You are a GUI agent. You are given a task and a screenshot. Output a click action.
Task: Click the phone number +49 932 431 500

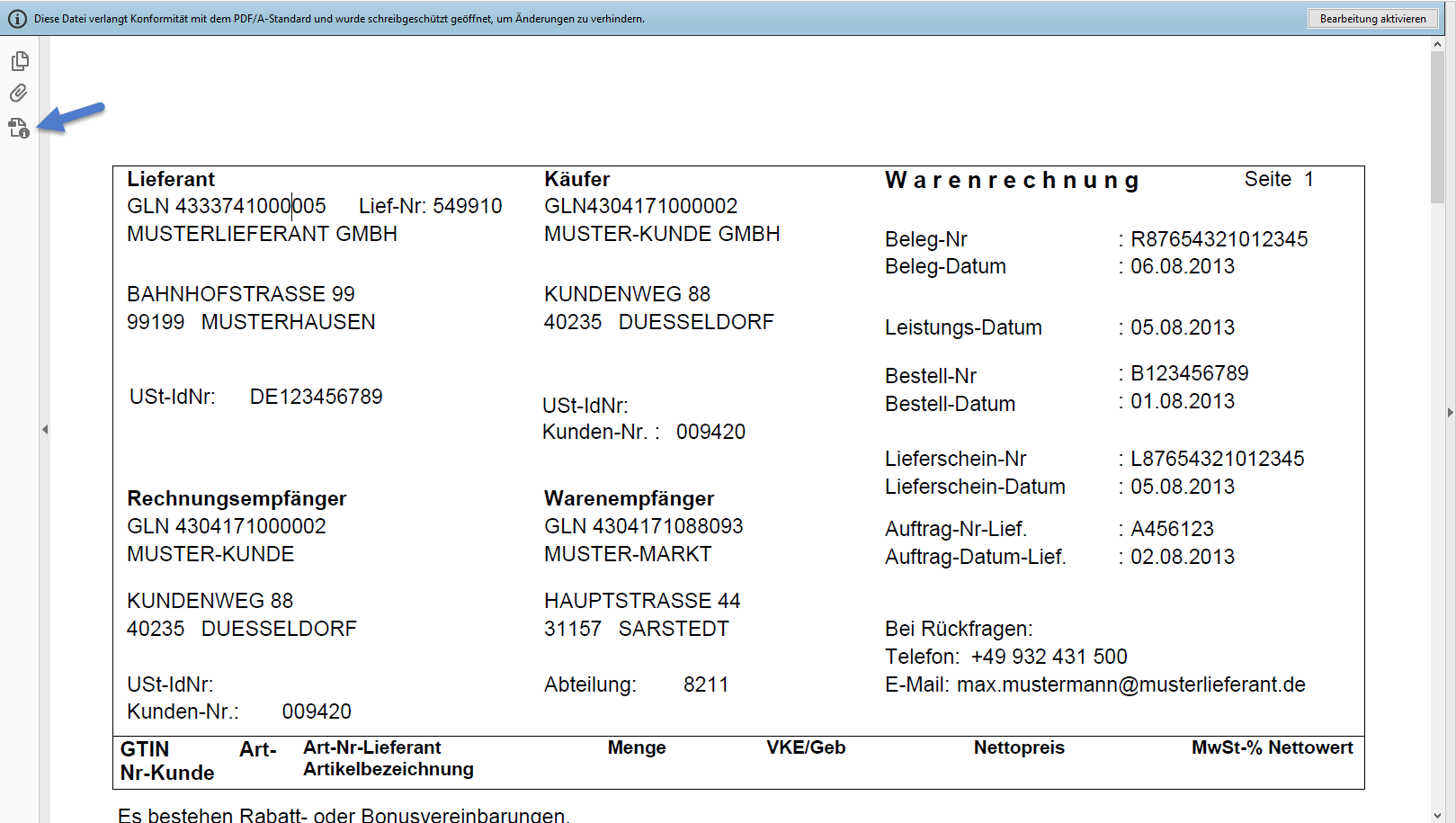[x=1049, y=657]
